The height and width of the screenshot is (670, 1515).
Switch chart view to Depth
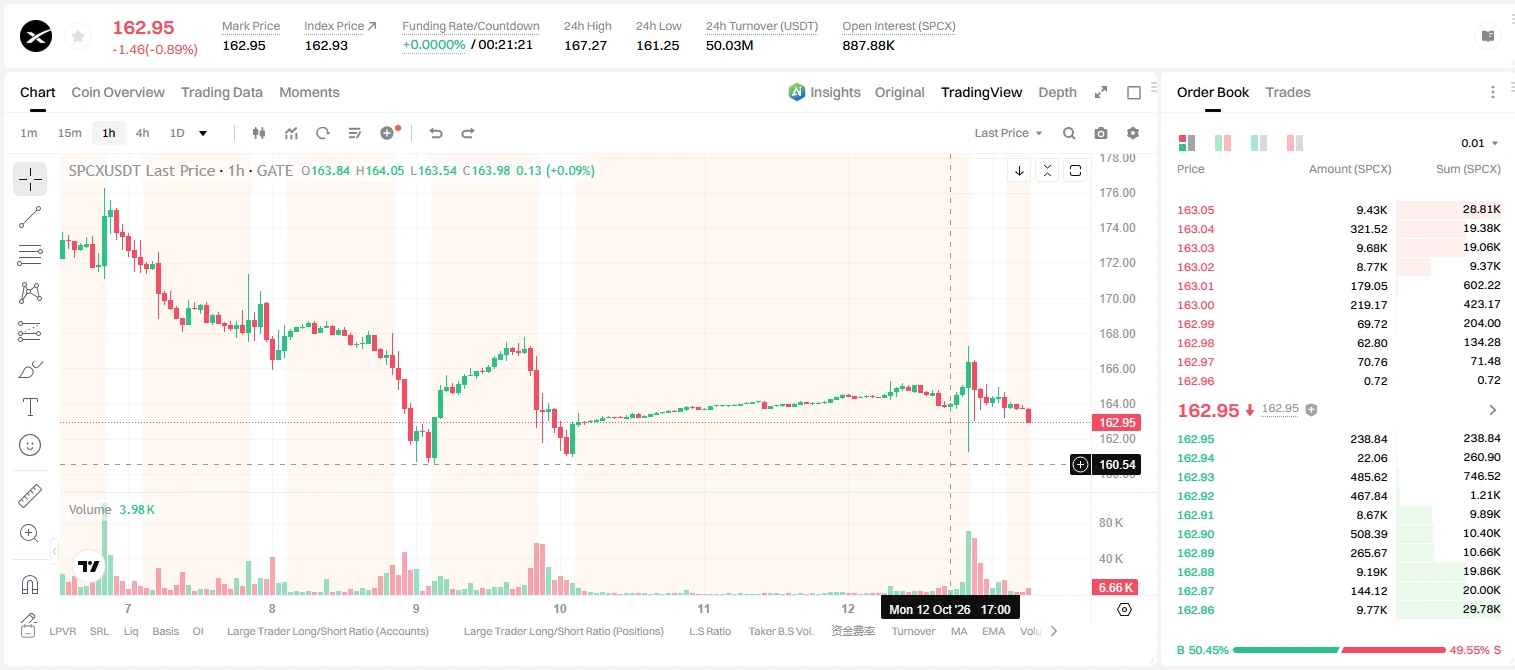click(x=1057, y=92)
